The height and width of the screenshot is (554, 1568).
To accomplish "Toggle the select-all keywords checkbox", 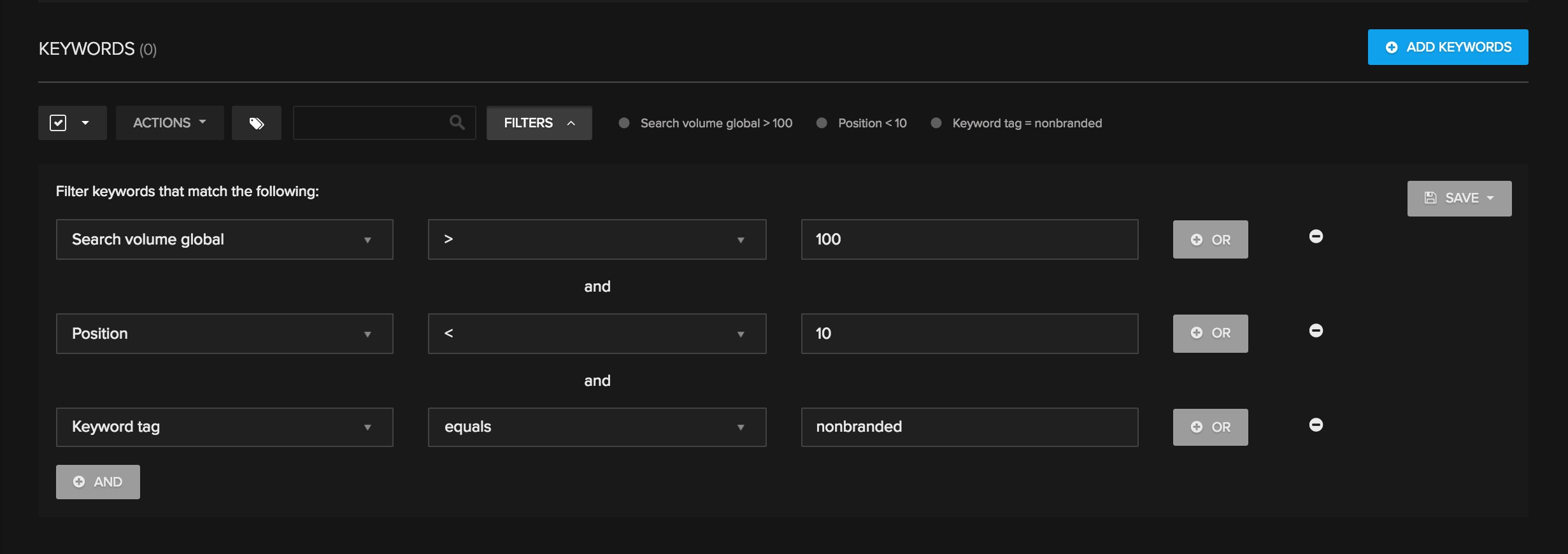I will coord(59,123).
